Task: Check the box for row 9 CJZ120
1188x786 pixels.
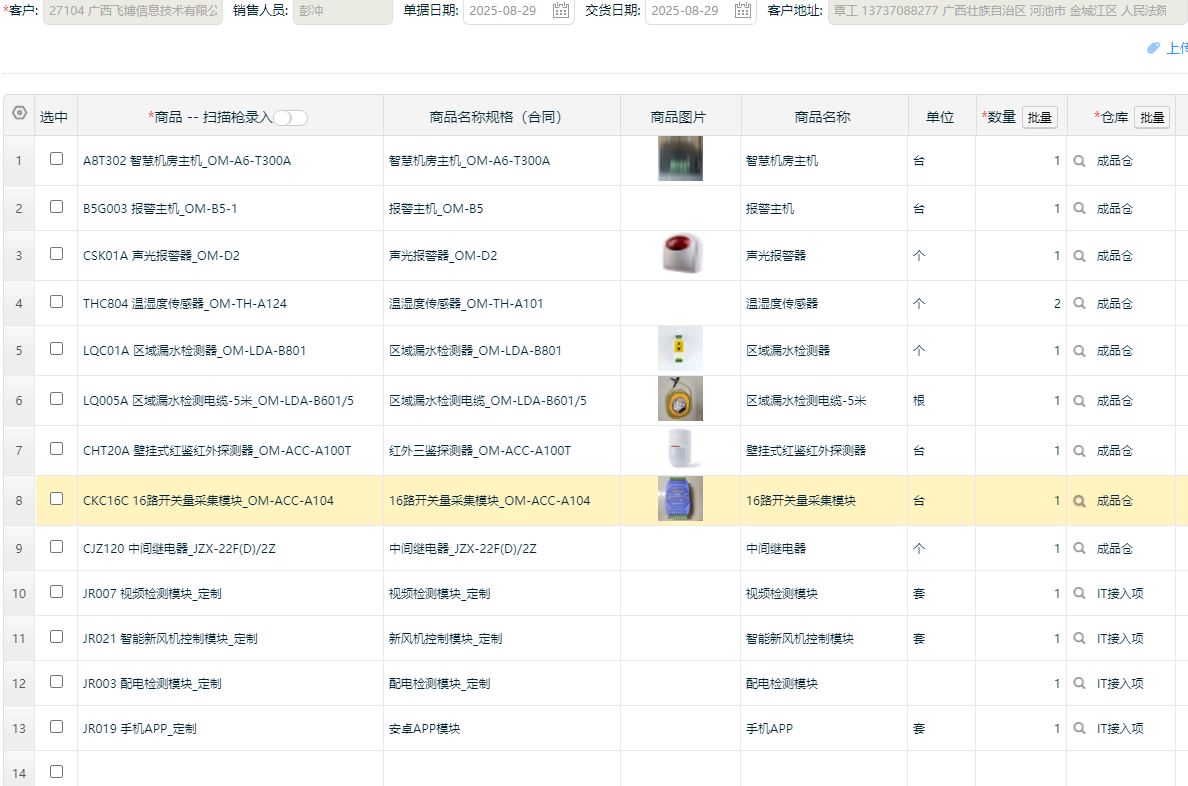Action: click(x=56, y=546)
